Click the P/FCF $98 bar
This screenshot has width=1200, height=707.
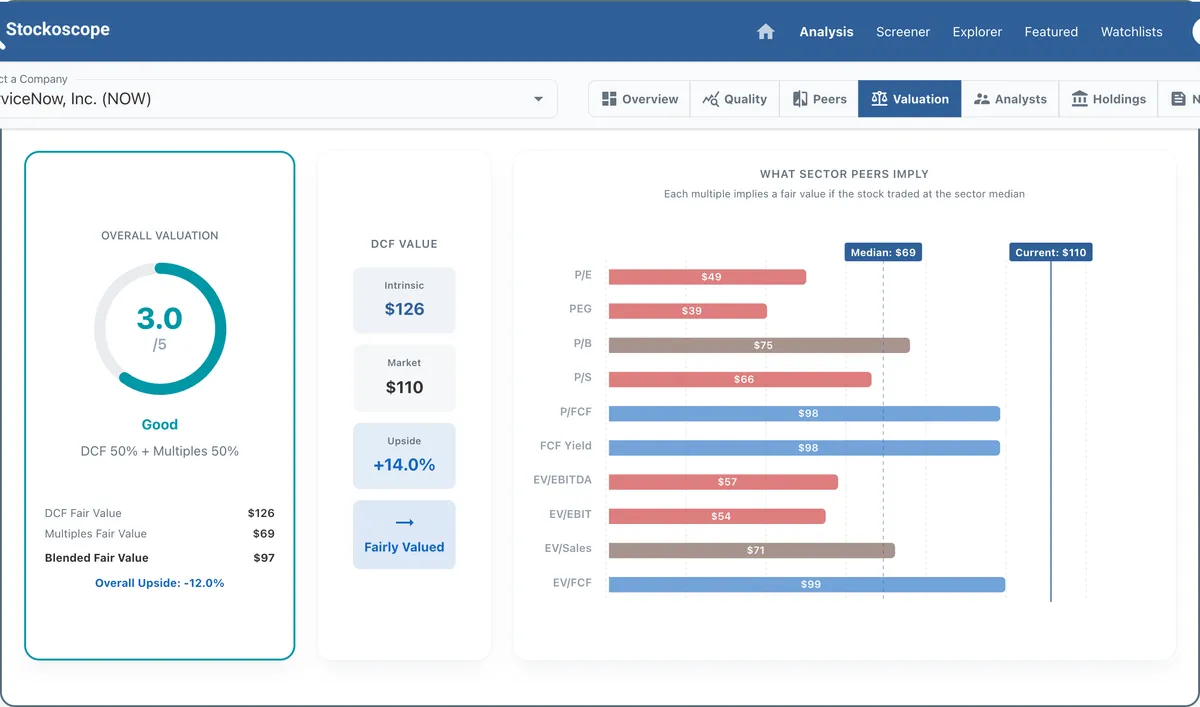click(x=804, y=414)
